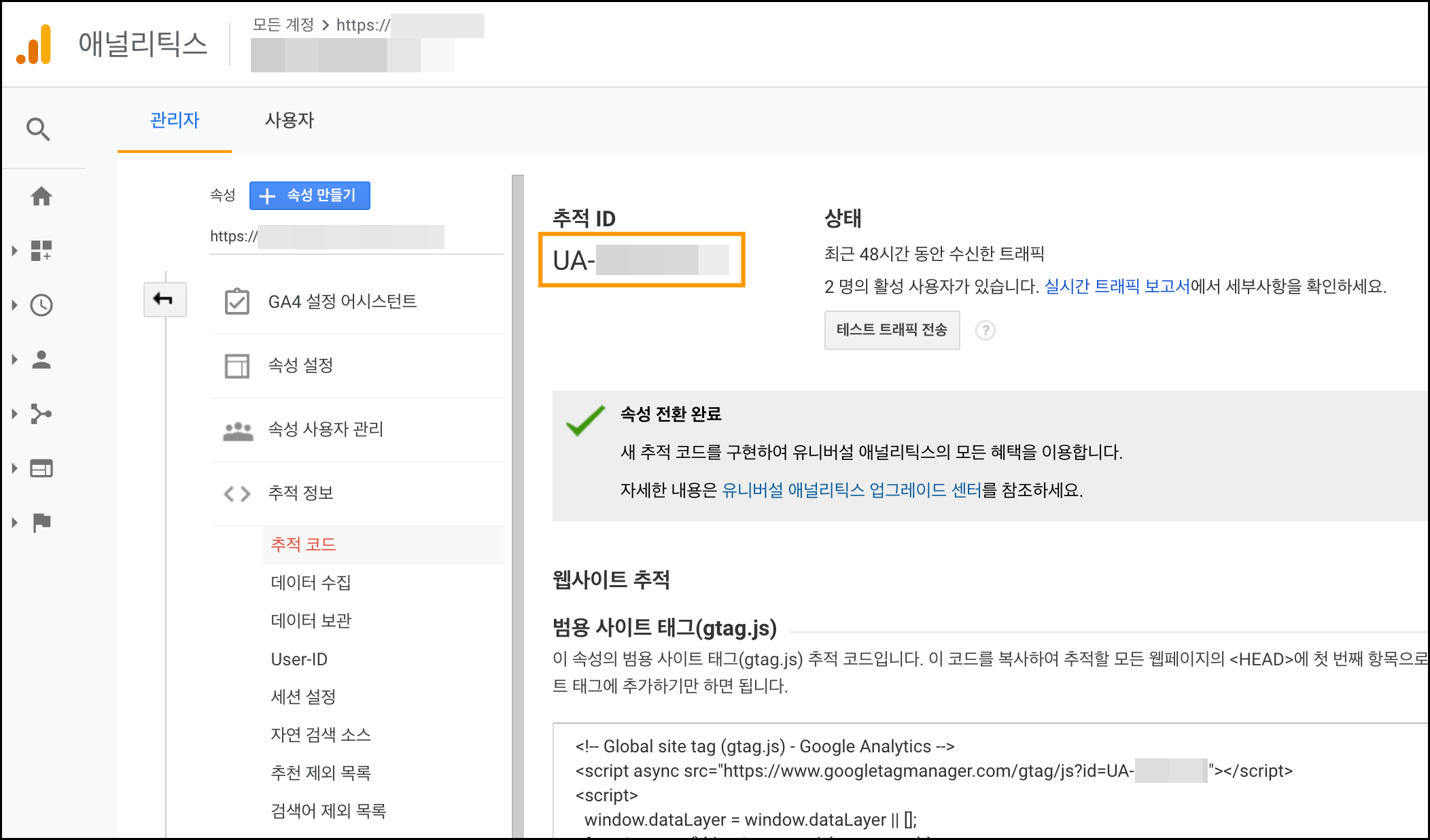The width and height of the screenshot is (1430, 840).
Task: Expand the Acquisition section arrow
Action: 14,414
